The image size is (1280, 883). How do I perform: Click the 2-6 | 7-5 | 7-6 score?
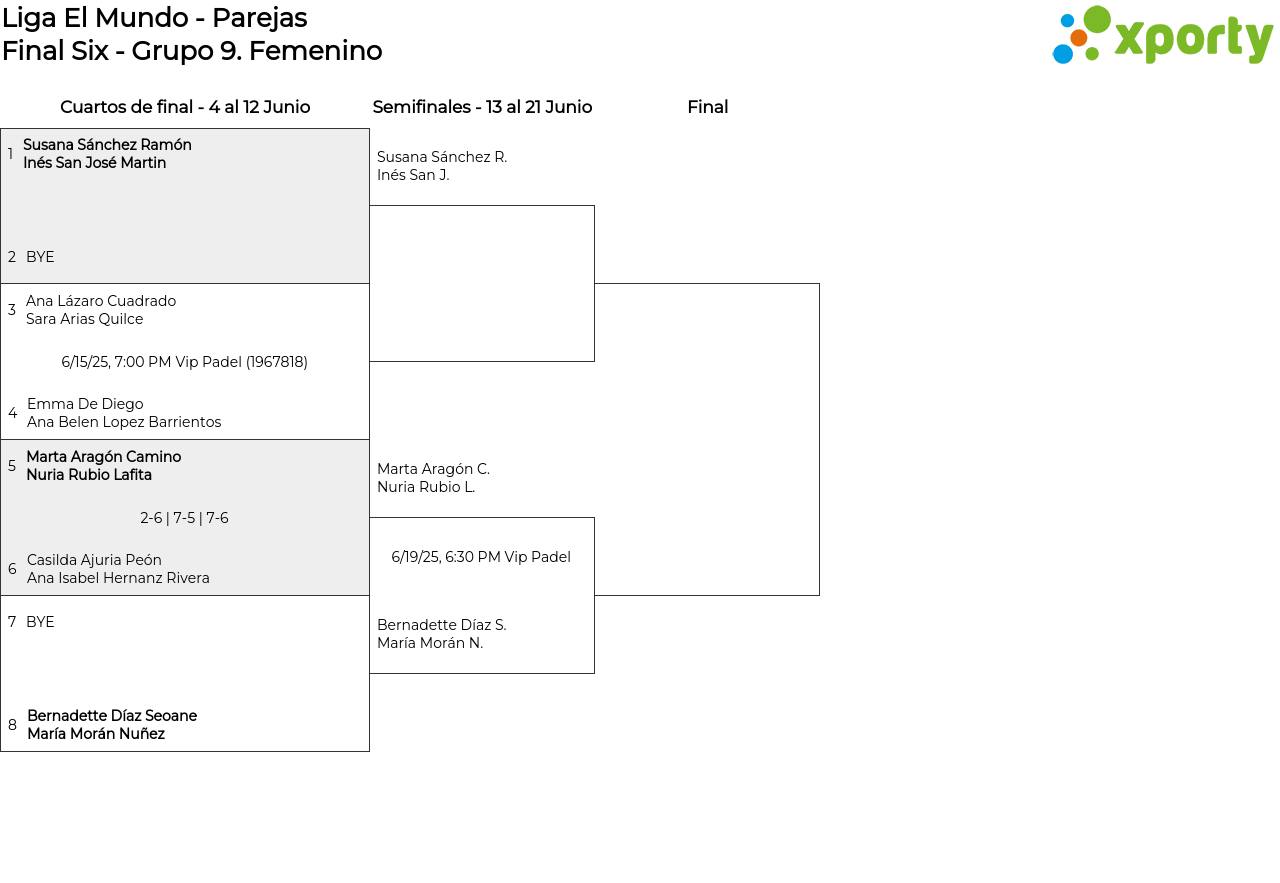[x=184, y=518]
